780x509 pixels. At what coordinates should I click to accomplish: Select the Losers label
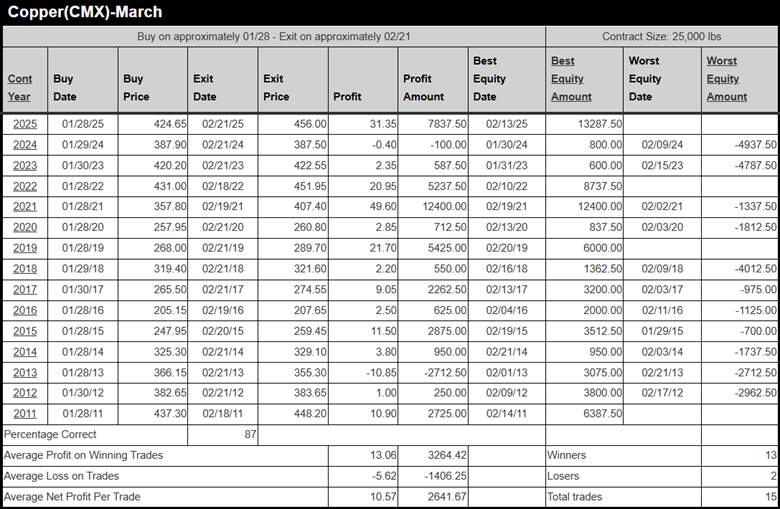[563, 476]
